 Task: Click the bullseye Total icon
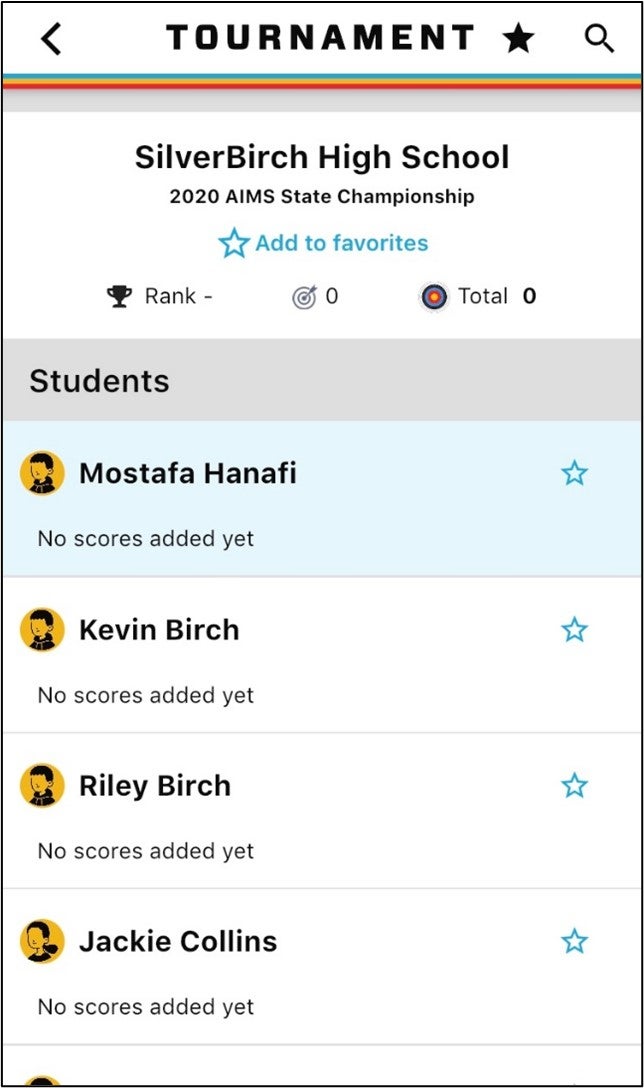(x=434, y=297)
